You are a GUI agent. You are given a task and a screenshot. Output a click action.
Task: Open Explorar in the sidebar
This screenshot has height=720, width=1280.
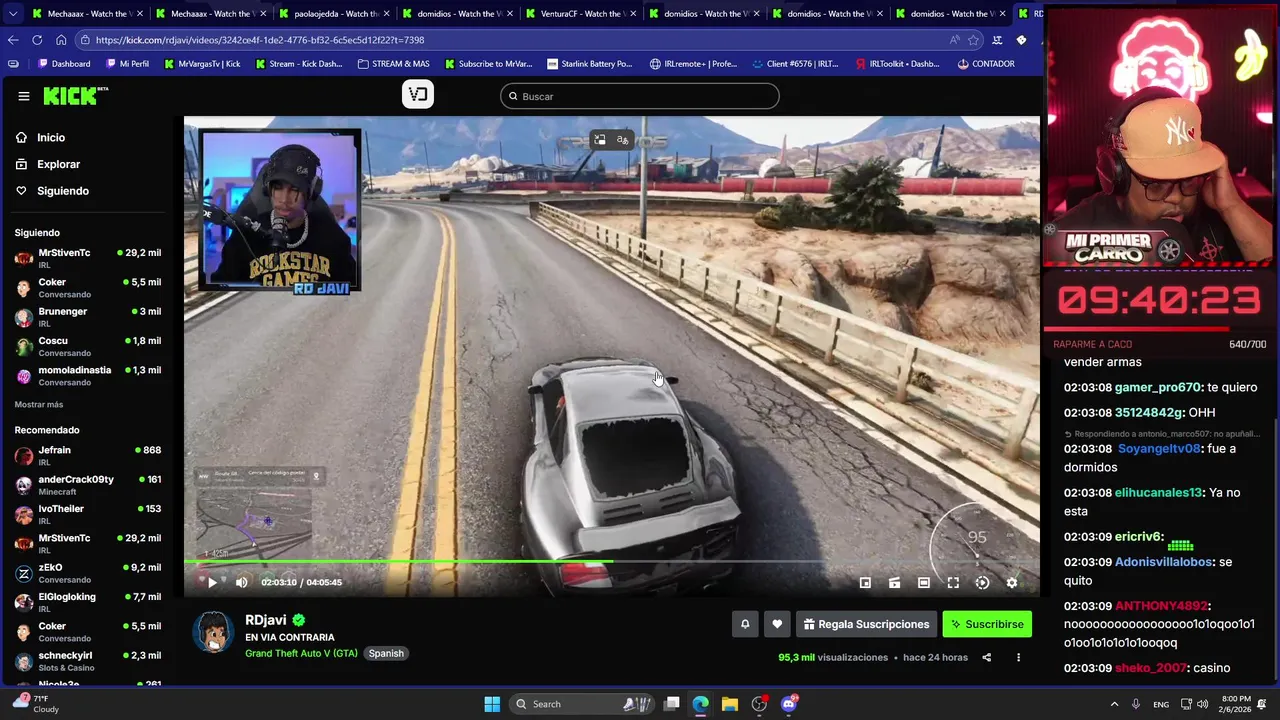58,164
